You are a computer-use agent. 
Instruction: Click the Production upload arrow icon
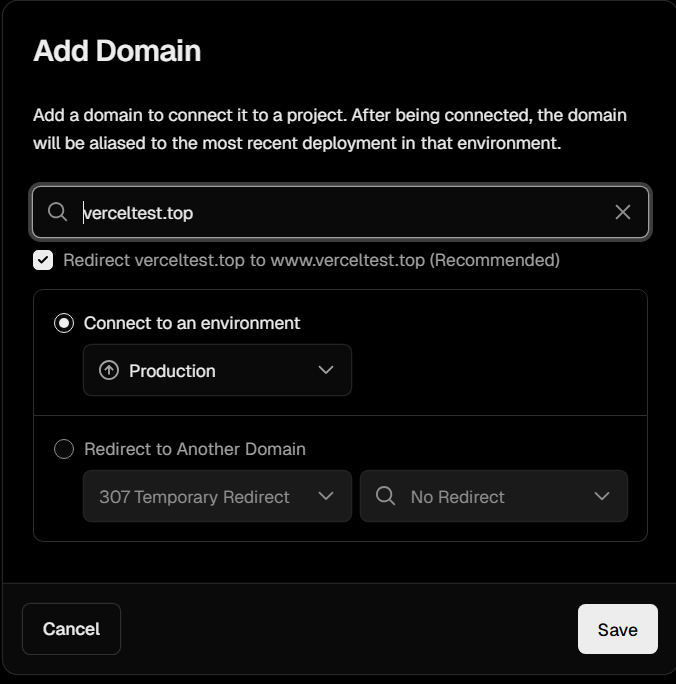click(109, 370)
